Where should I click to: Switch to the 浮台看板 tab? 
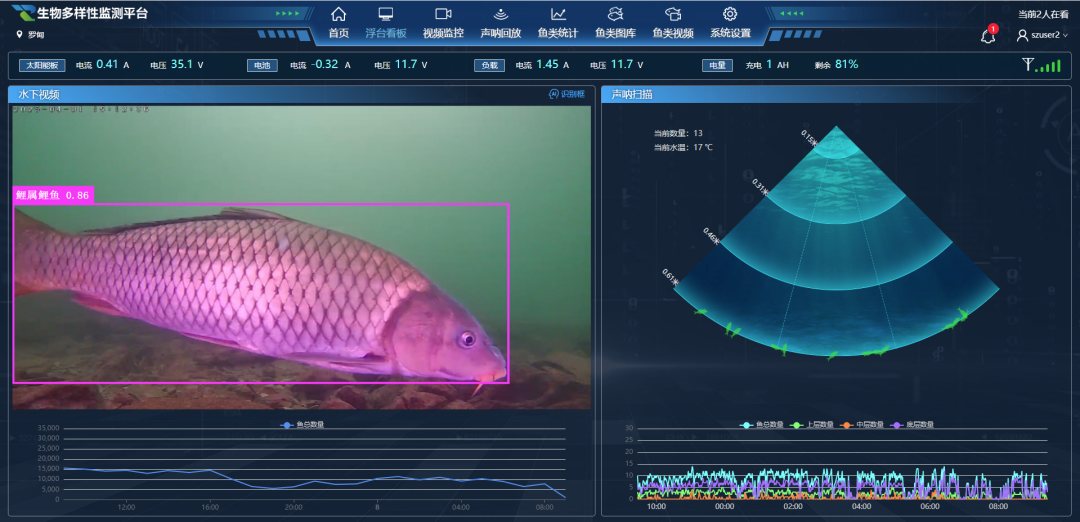pos(385,33)
